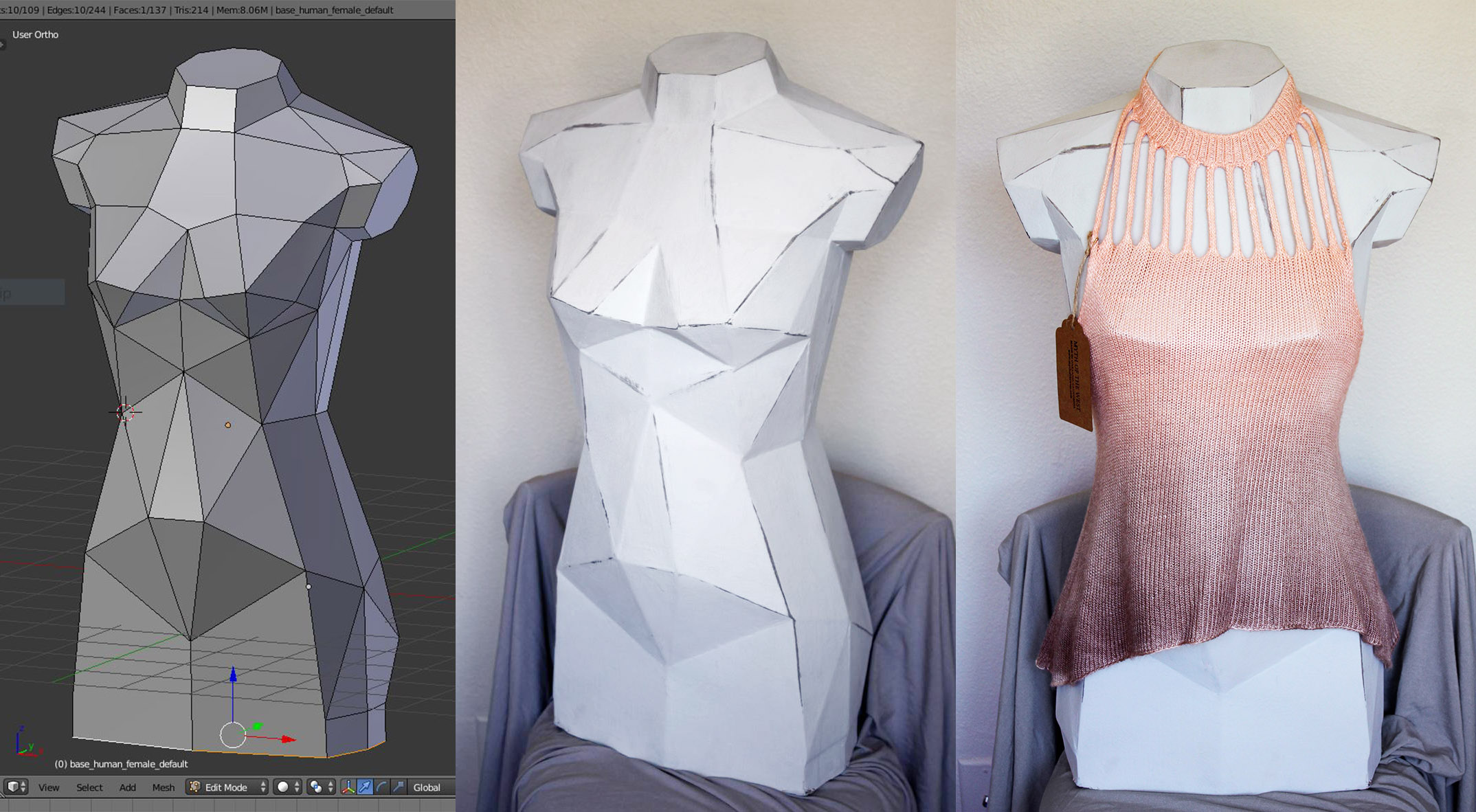Enable the translate manipulator arrow icon
The width and height of the screenshot is (1476, 812).
point(365,787)
